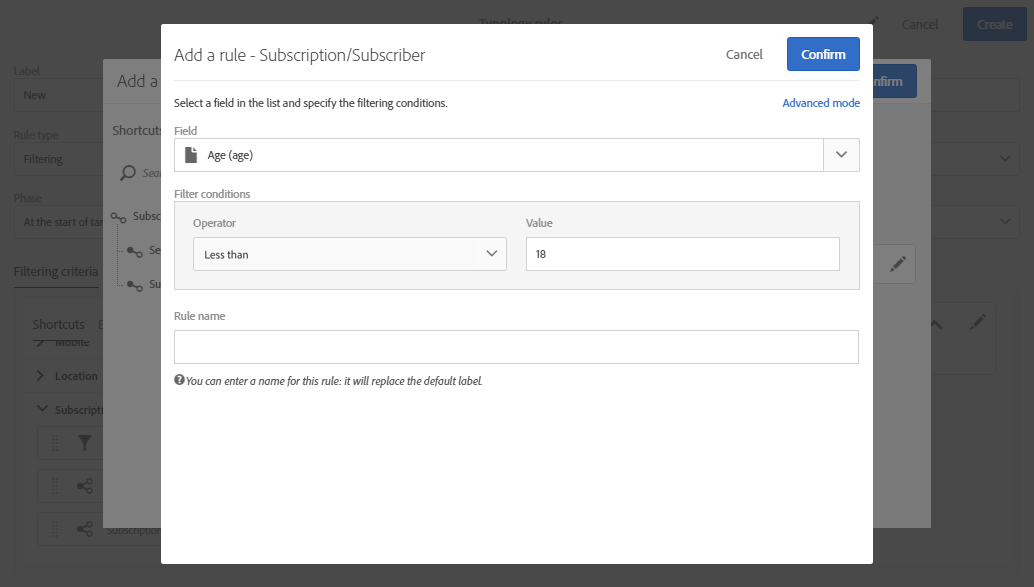Click the document icon in the Age field

(x=191, y=155)
